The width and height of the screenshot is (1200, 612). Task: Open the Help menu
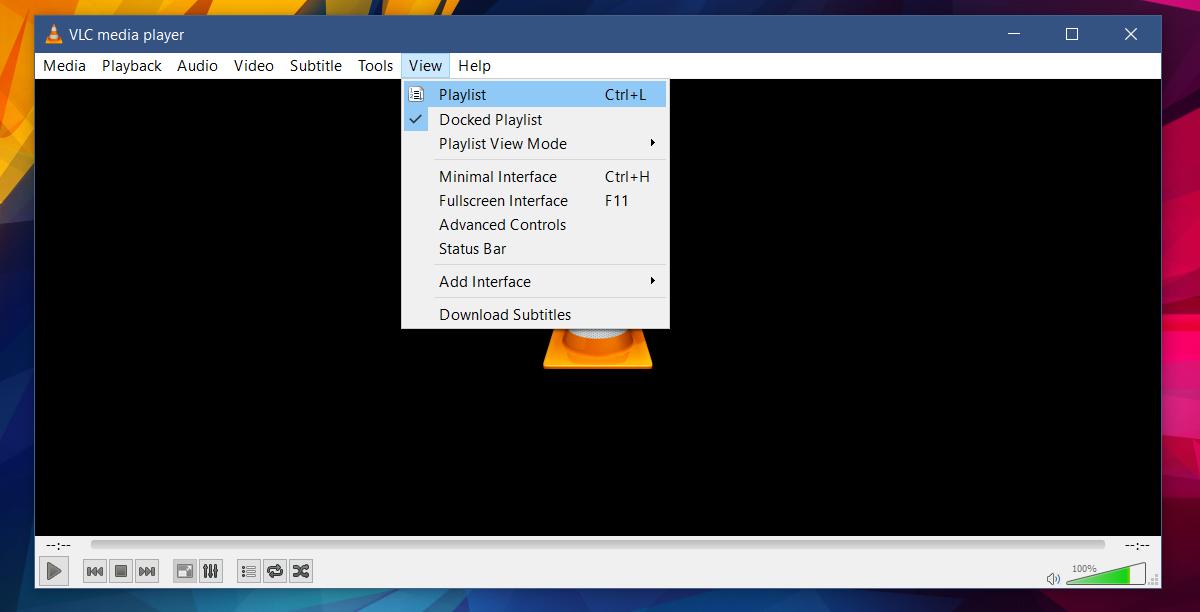coord(474,66)
